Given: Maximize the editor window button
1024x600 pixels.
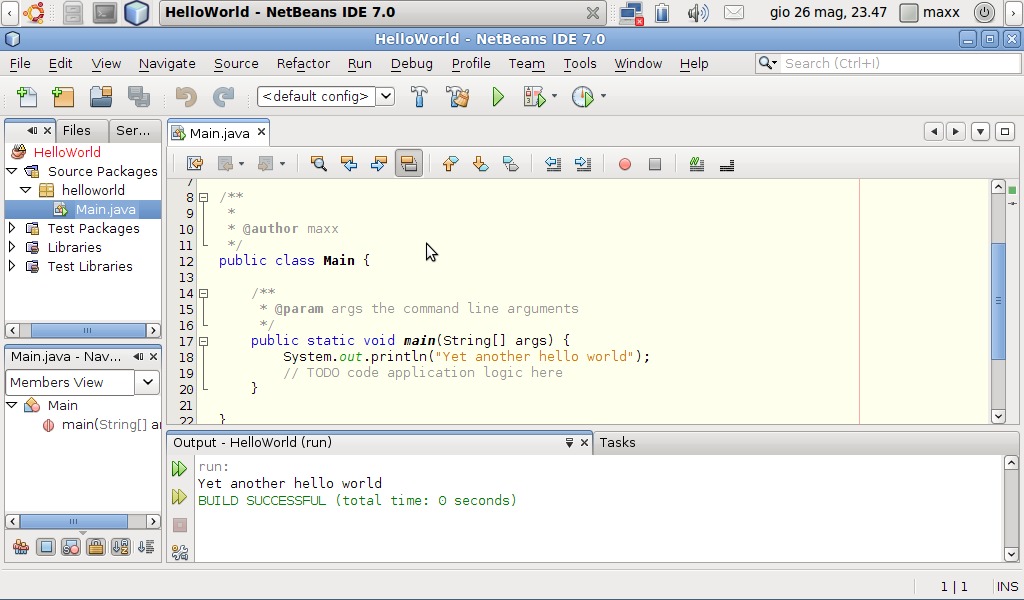Looking at the screenshot, I should click(1005, 131).
